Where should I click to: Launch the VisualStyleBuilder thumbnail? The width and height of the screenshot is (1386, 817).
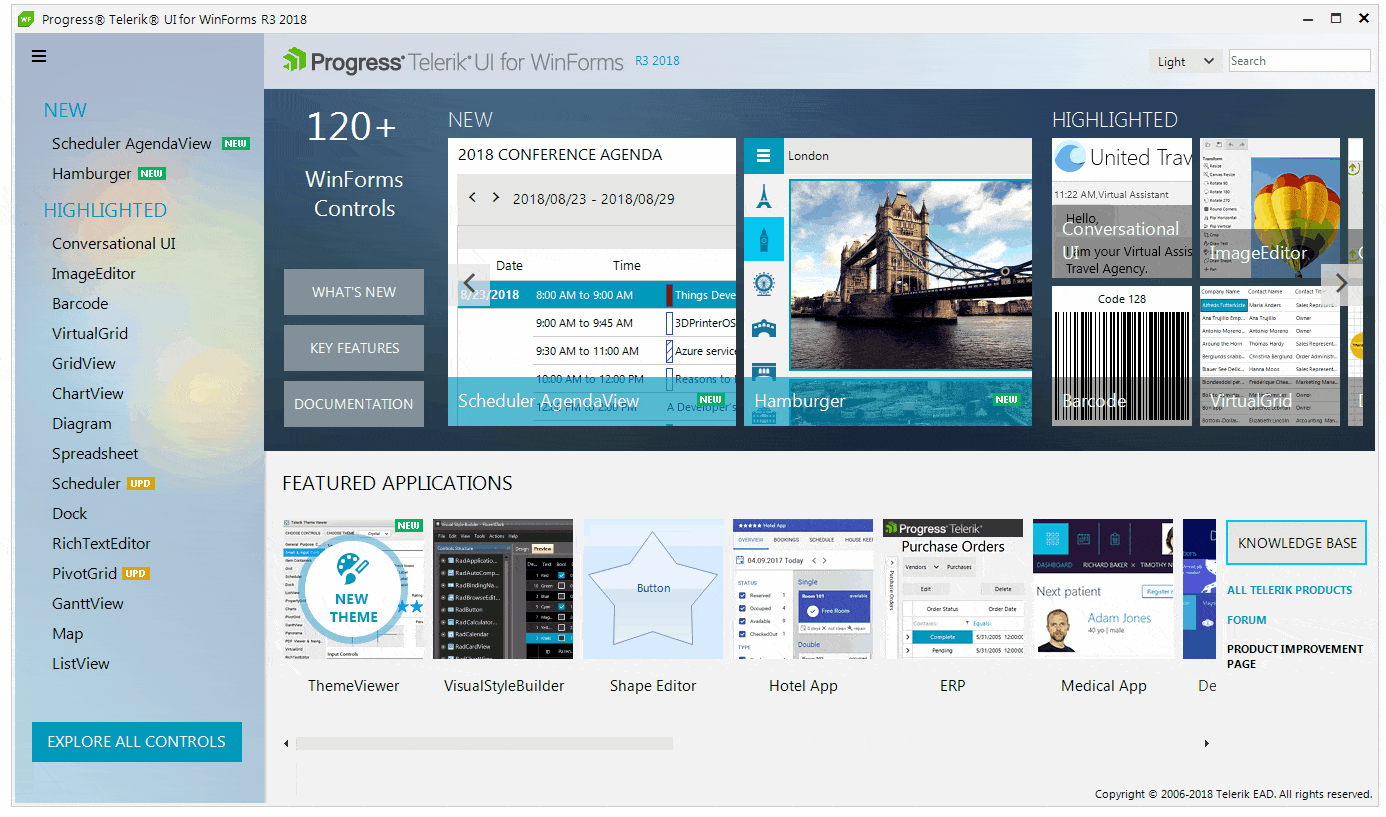[503, 589]
